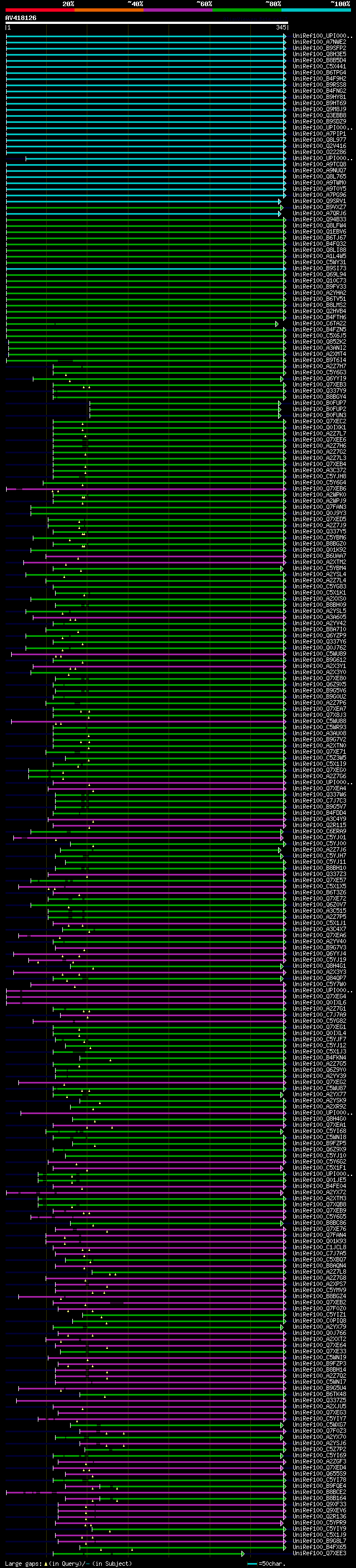The width and height of the screenshot is (356, 1568).
Task: Select label UniRef100_A9TCQ8
Action: tap(319, 164)
